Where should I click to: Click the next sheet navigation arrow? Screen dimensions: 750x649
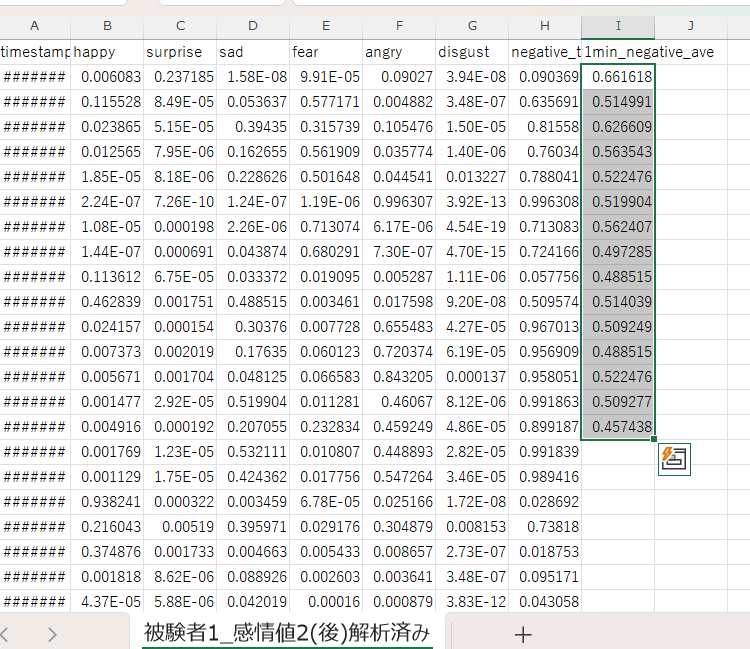[x=51, y=633]
